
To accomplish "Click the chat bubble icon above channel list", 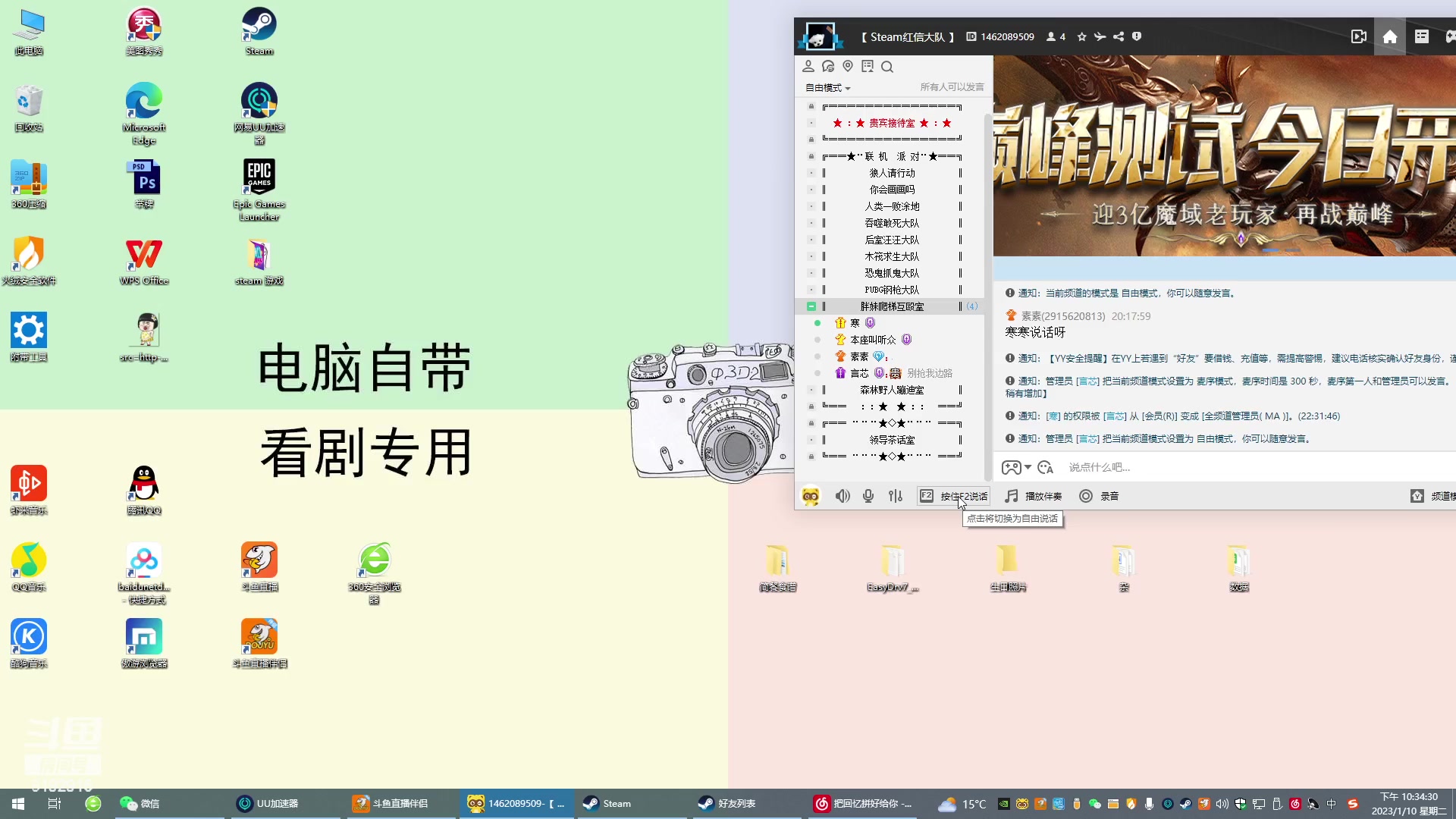I will 828,67.
